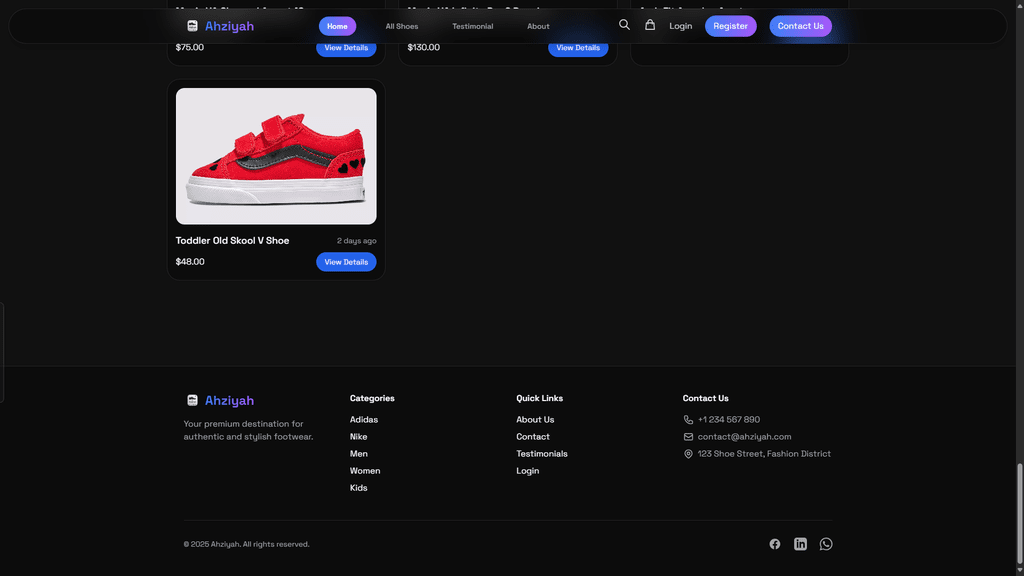Click the page vertical scrollbar thumb
1024x576 pixels.
[1019, 513]
